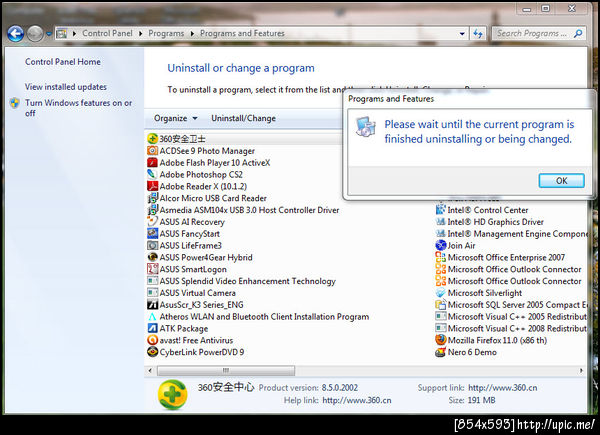Image resolution: width=600 pixels, height=435 pixels.
Task: Click the ASUS FancyStart icon
Action: [x=153, y=233]
